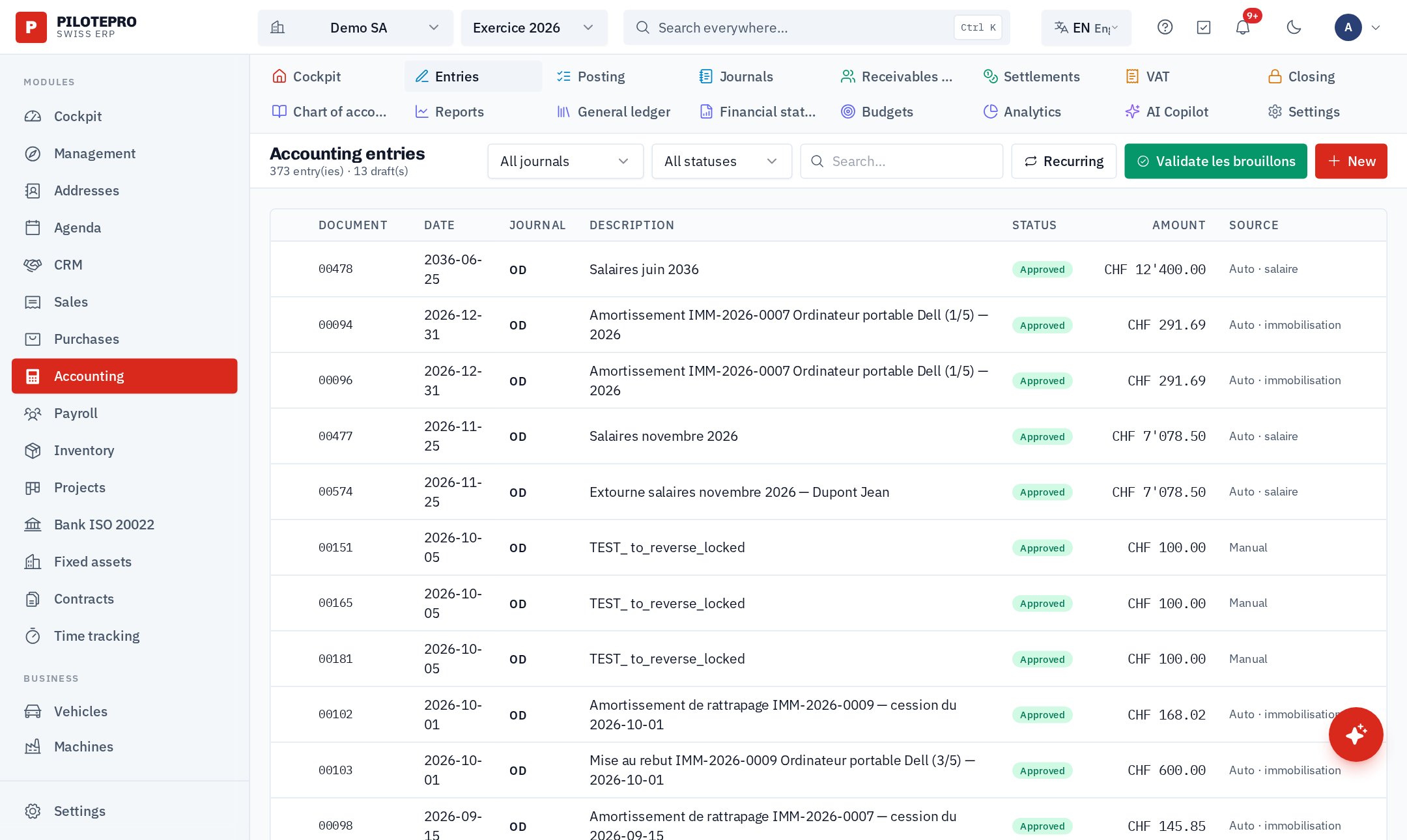Click Approved status badge of entry 00094
This screenshot has height=840, width=1407.
click(x=1042, y=325)
